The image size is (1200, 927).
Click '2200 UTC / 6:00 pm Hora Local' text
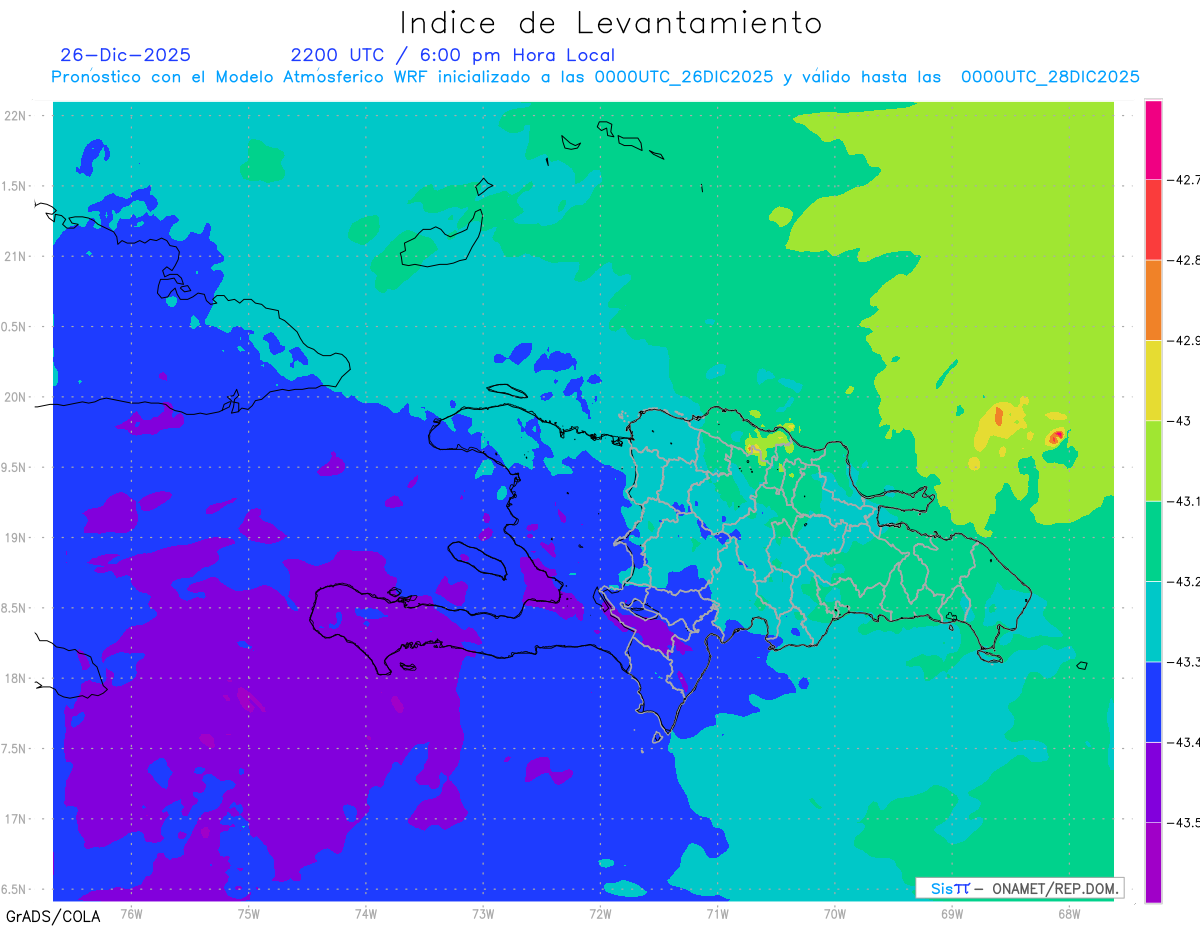452,55
